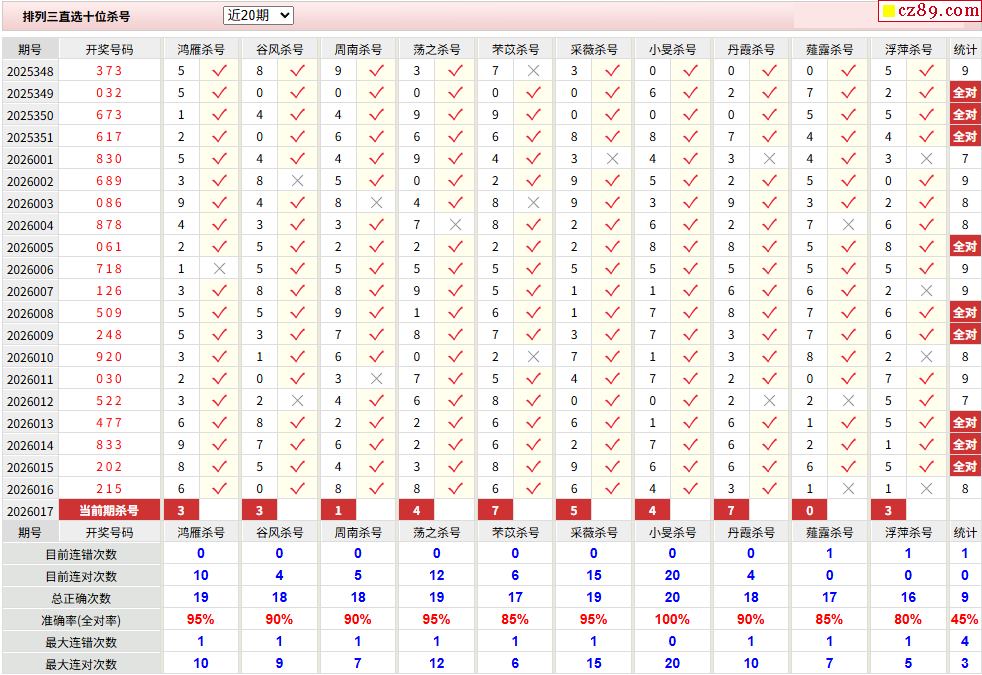This screenshot has height=675, width=982.
Task: Select the 采薇杀号 cross mark for 2026001
Action: point(612,159)
